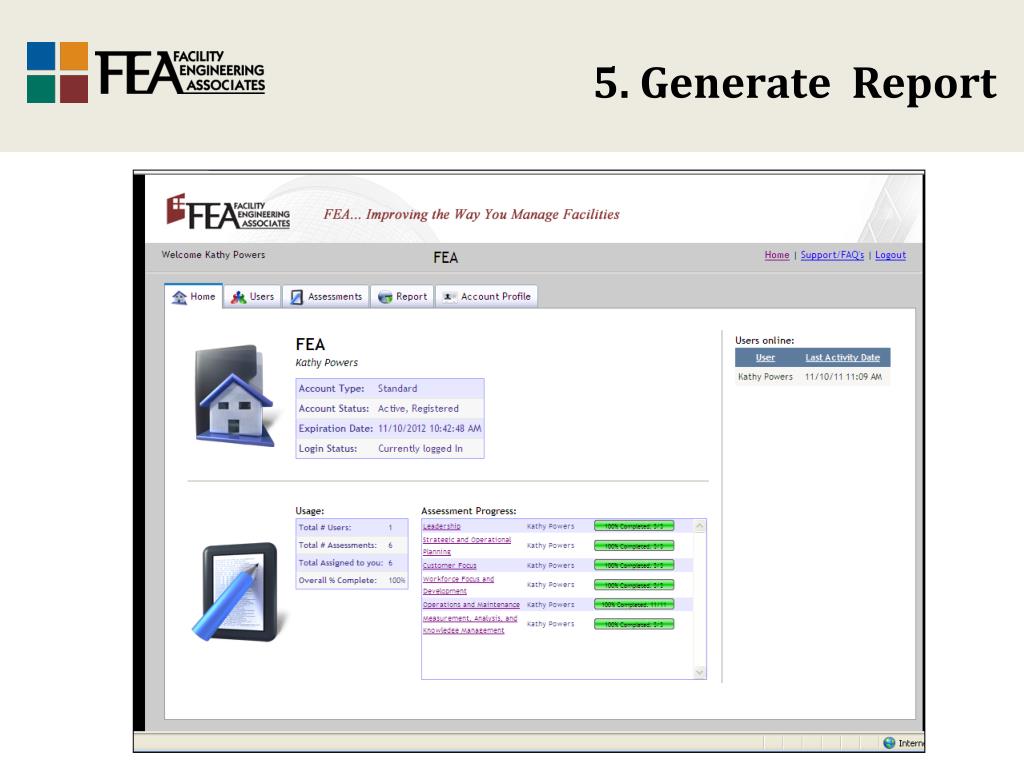Open Workforce Focus and Development assessment
This screenshot has height=768, width=1024.
coord(458,584)
